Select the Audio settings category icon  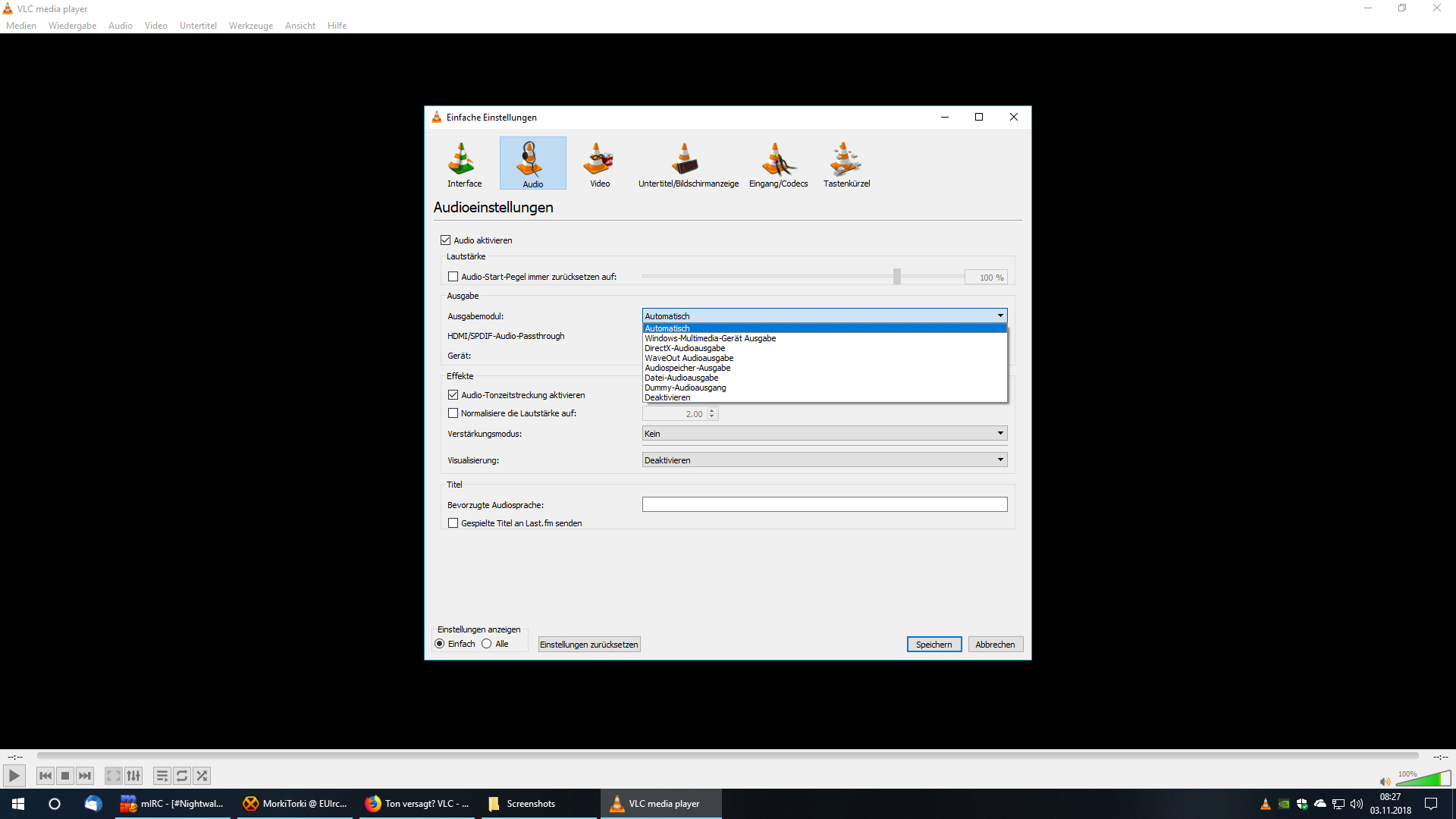coord(532,163)
